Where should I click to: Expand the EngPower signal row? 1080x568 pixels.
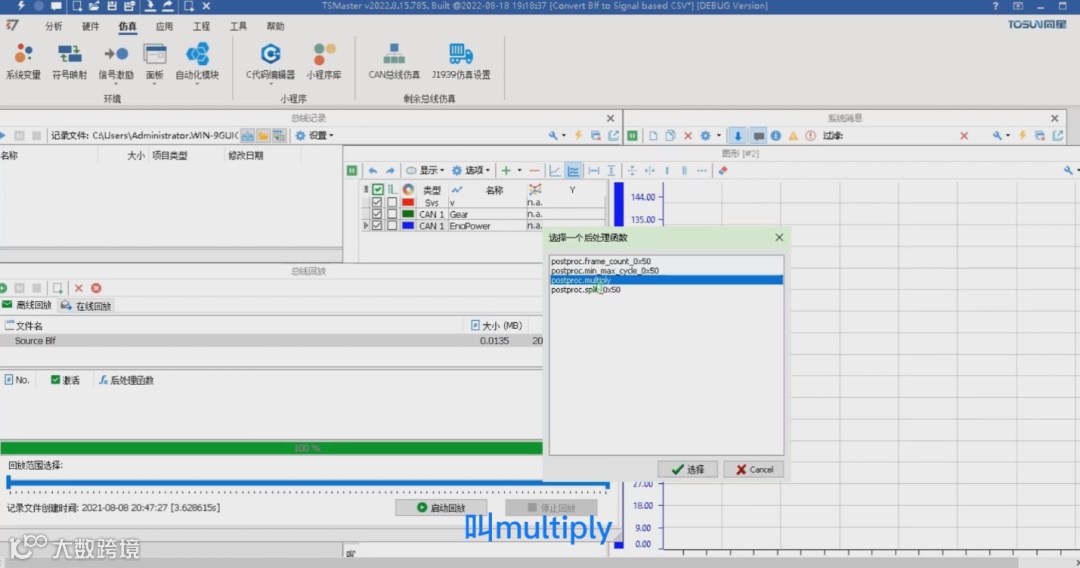click(x=365, y=226)
